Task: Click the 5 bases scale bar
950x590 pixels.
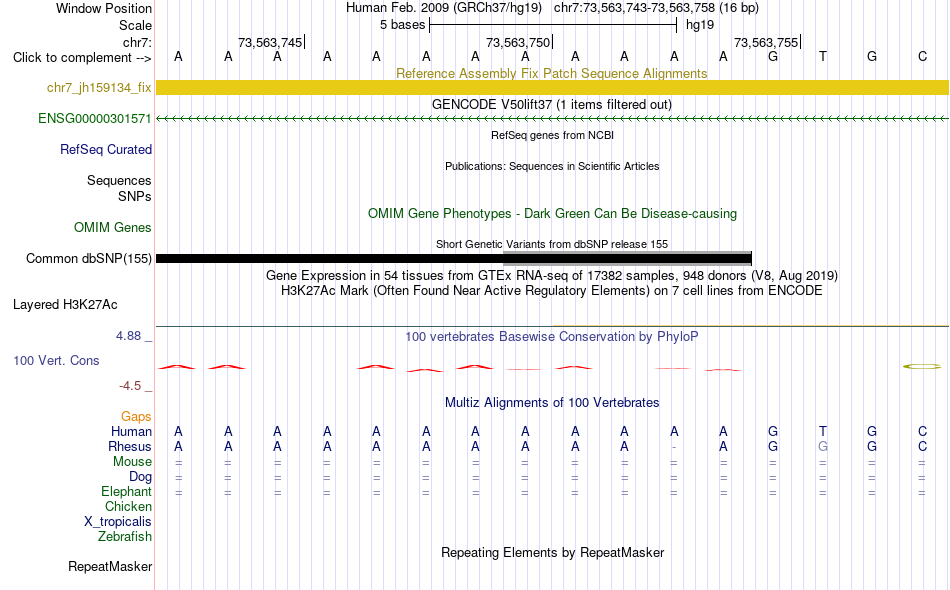Action: (553, 25)
